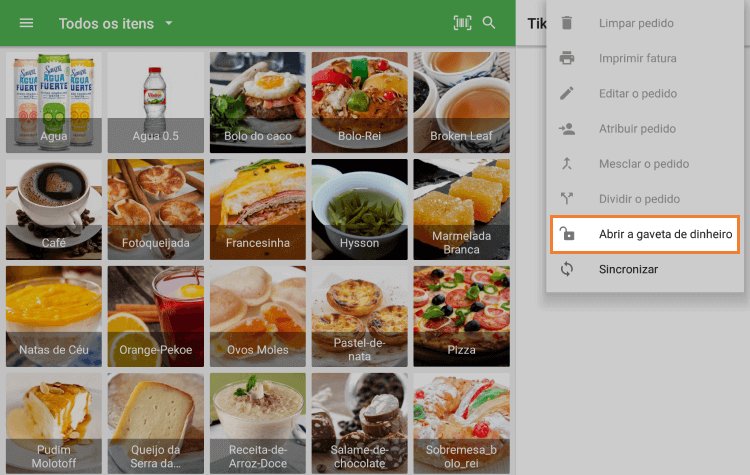Expand the 'Todos os itens' dropdown arrow

(169, 23)
